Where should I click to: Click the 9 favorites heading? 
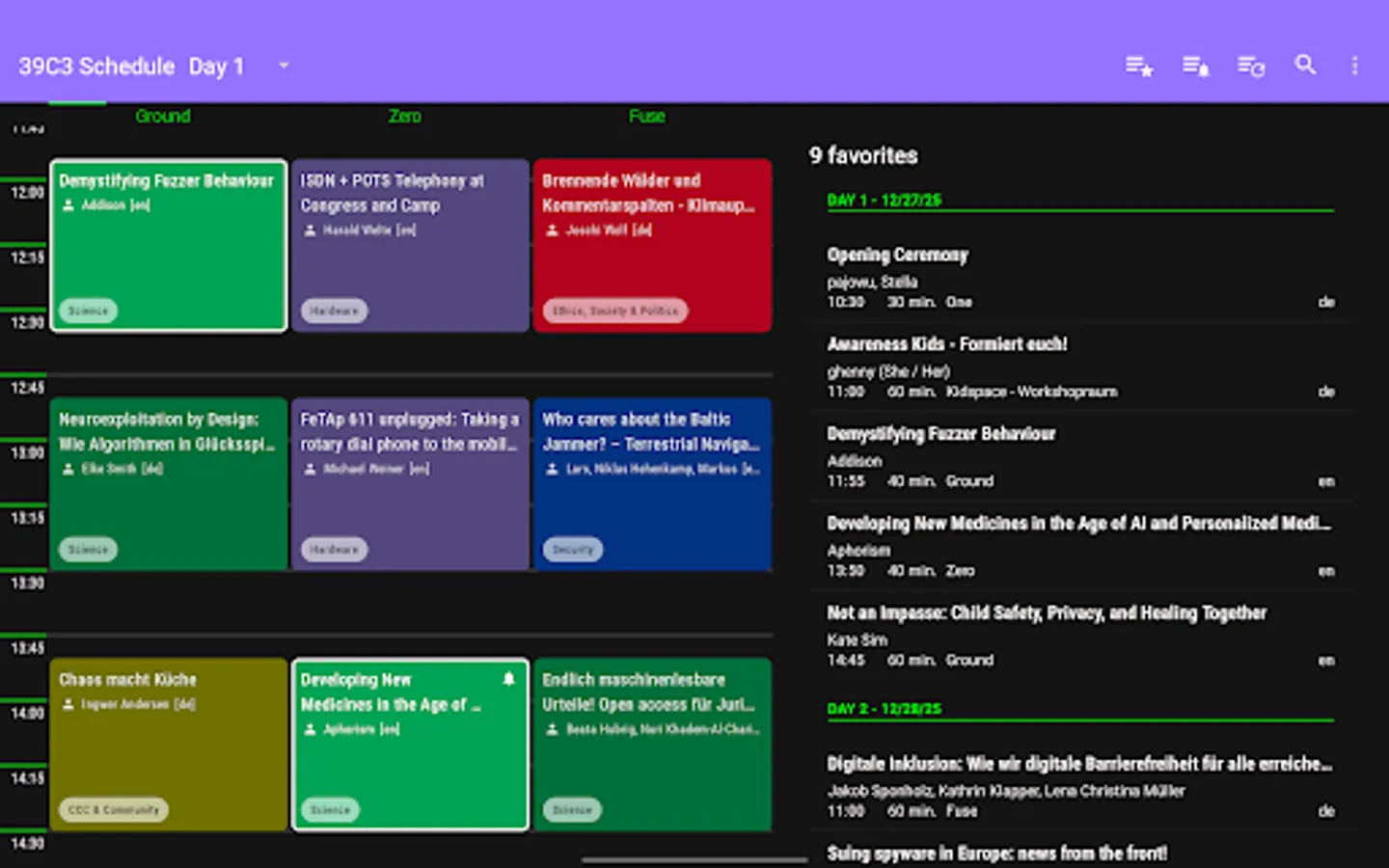pos(863,155)
